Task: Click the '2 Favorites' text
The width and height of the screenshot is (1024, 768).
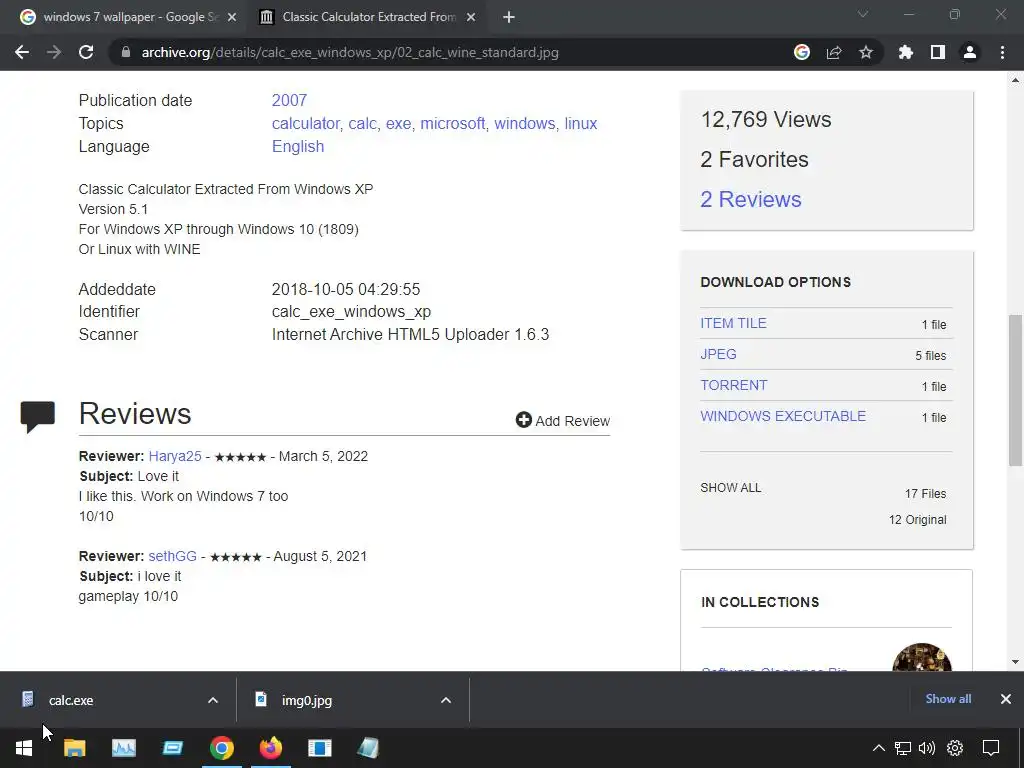Action: 754,159
